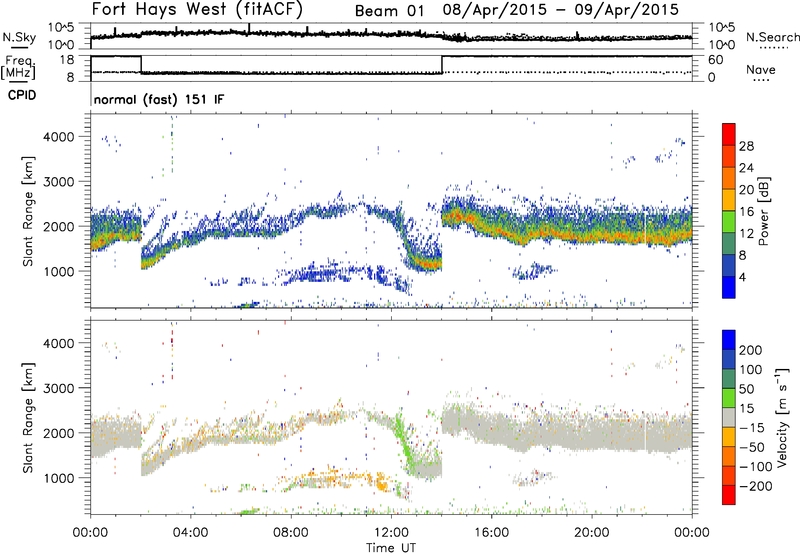800x554 pixels.
Task: Click the 'Velocity [m s-1]' colorbar label
Action: point(782,417)
